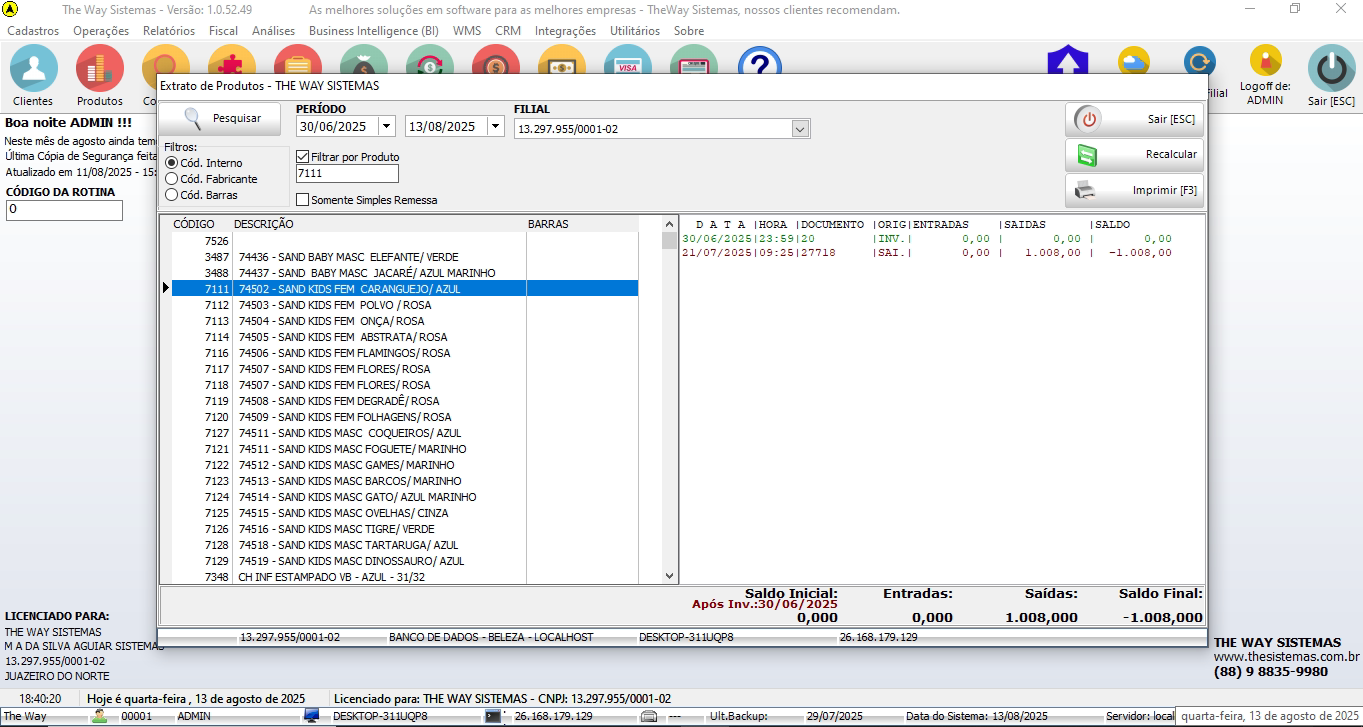Enable the Somente Simples Remessa checkbox
This screenshot has width=1363, height=727.
[x=303, y=200]
